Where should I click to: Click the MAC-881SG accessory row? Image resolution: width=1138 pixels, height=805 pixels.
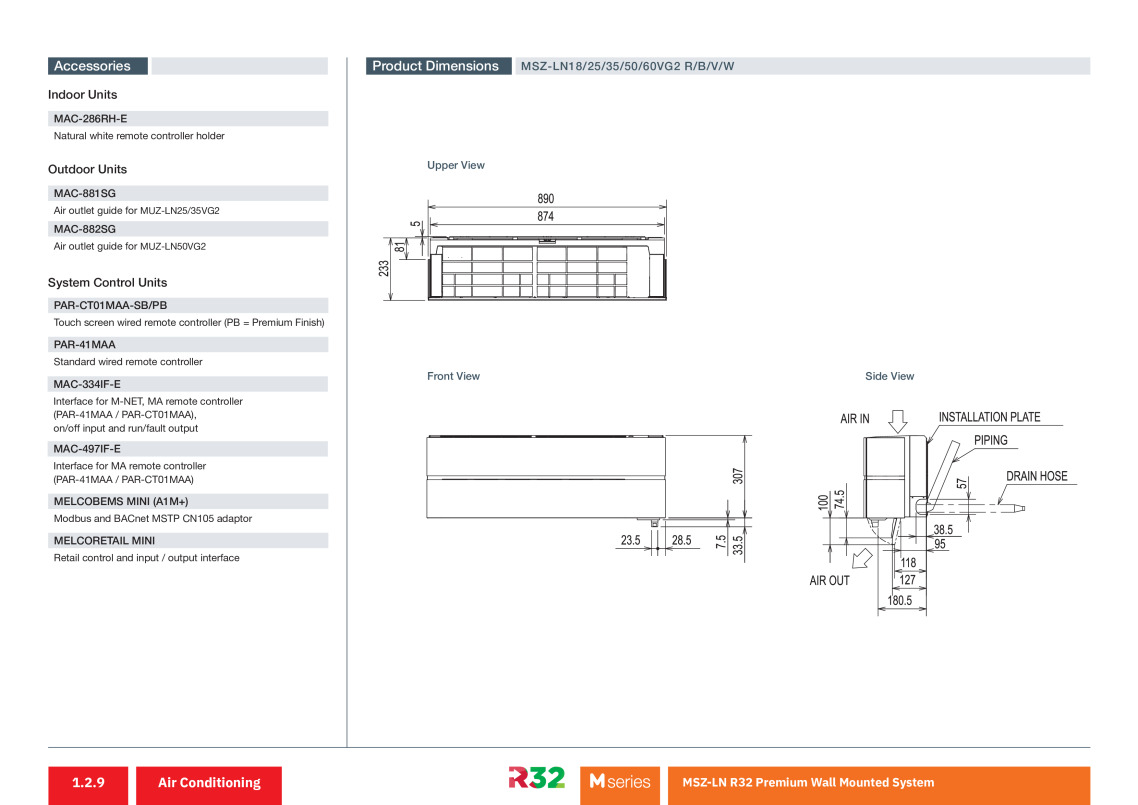coord(188,193)
